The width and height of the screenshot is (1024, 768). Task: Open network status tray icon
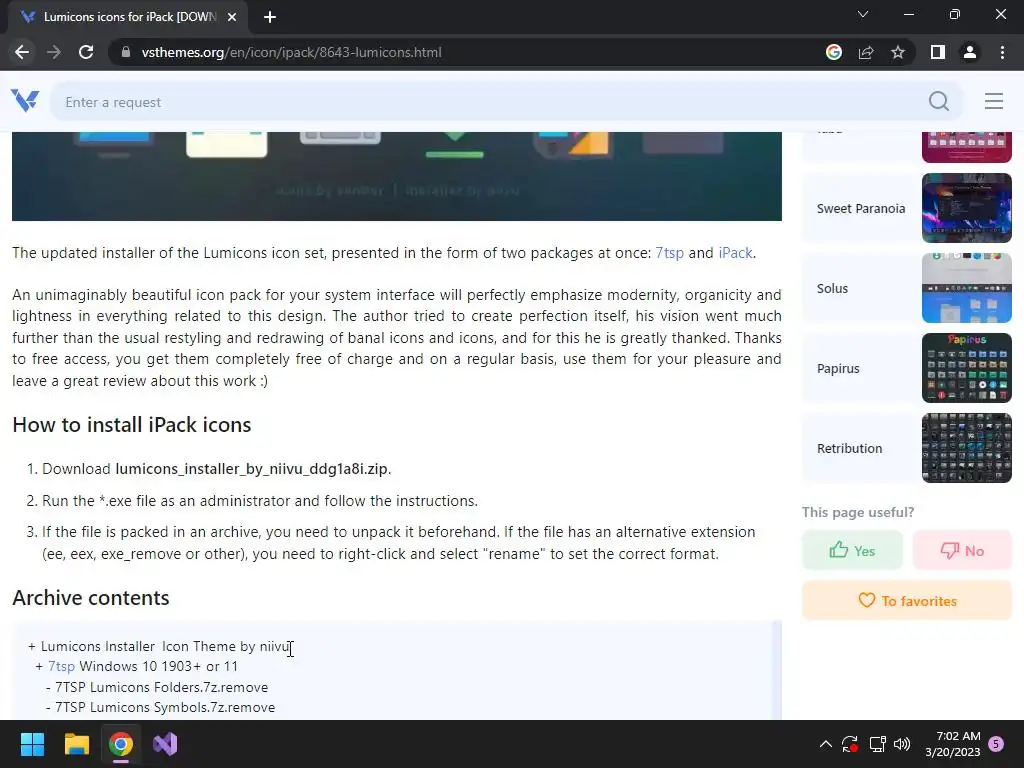(877, 744)
